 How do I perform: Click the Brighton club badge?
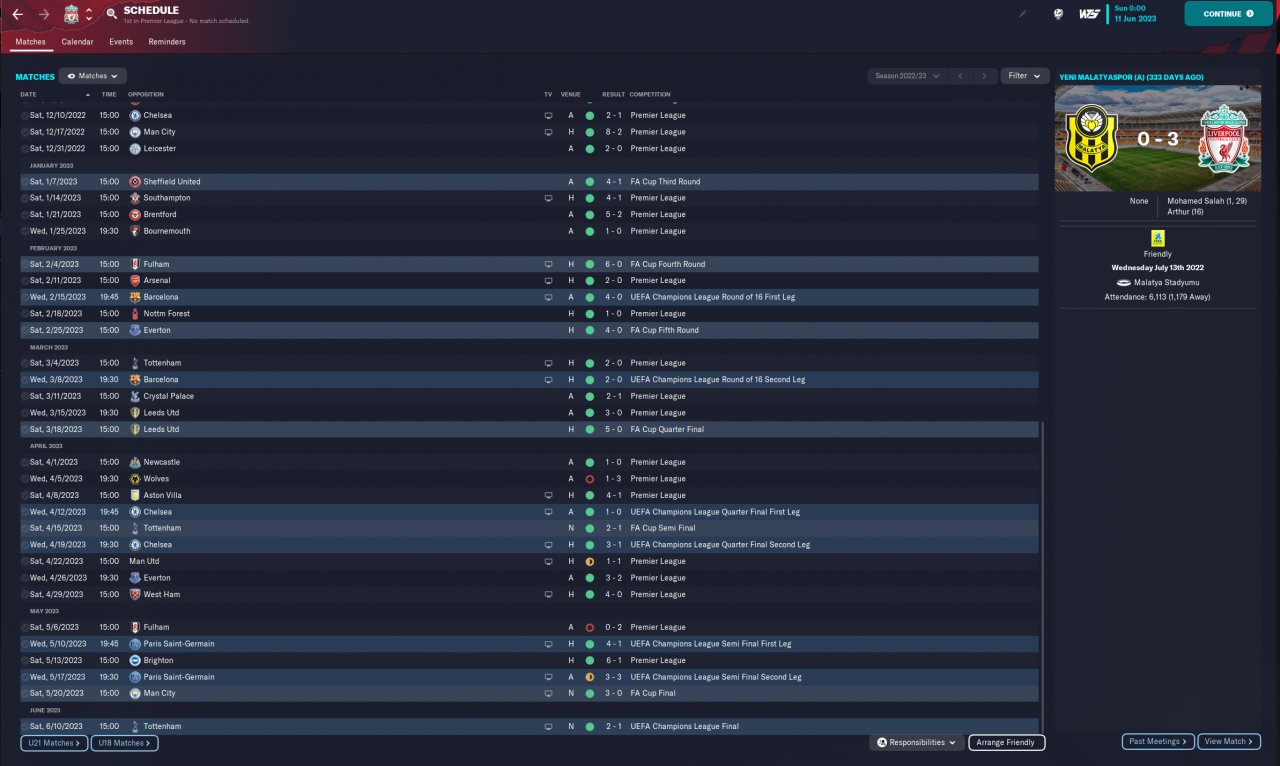(x=135, y=660)
